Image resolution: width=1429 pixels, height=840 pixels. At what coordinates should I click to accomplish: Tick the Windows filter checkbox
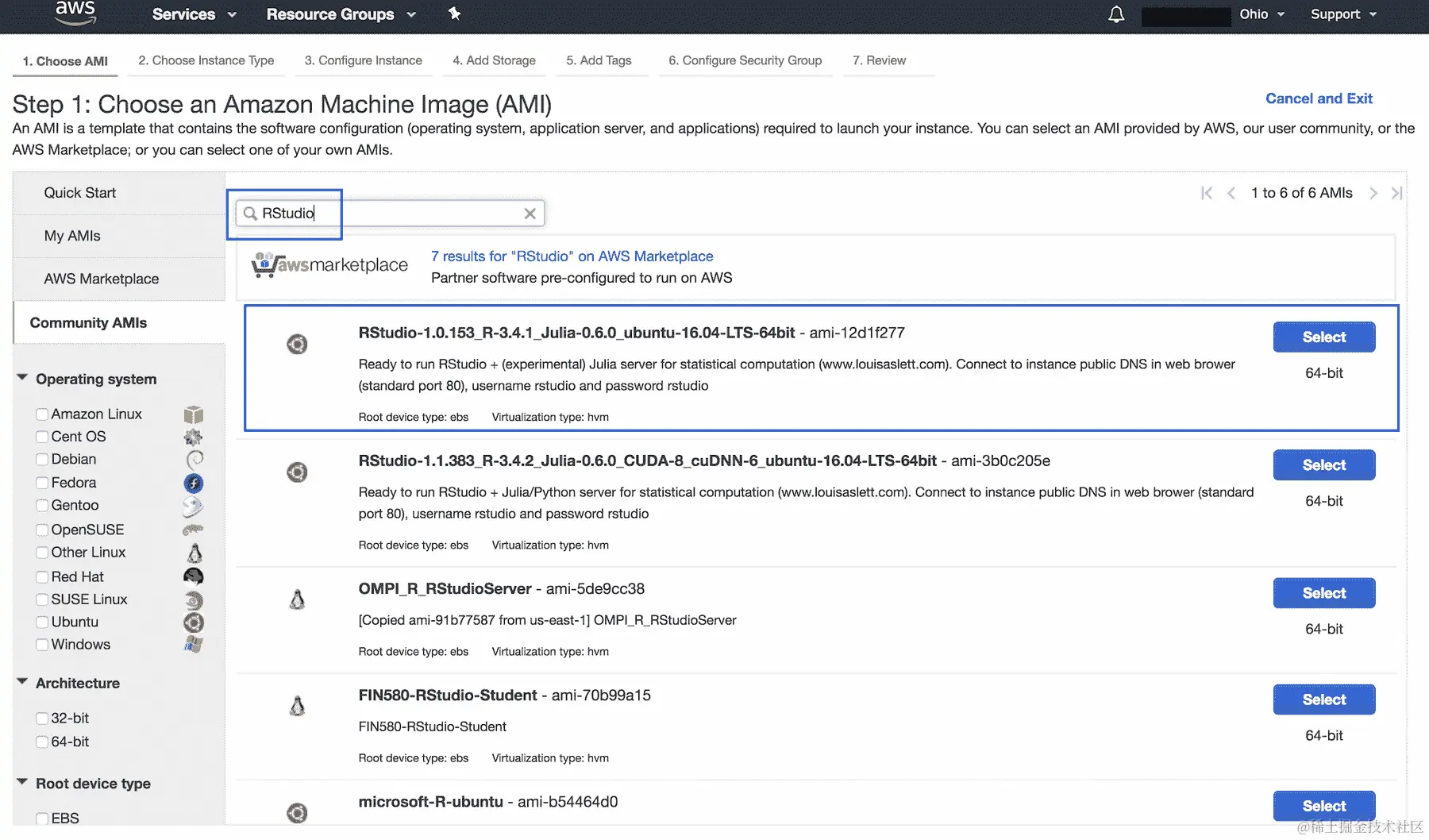tap(42, 645)
